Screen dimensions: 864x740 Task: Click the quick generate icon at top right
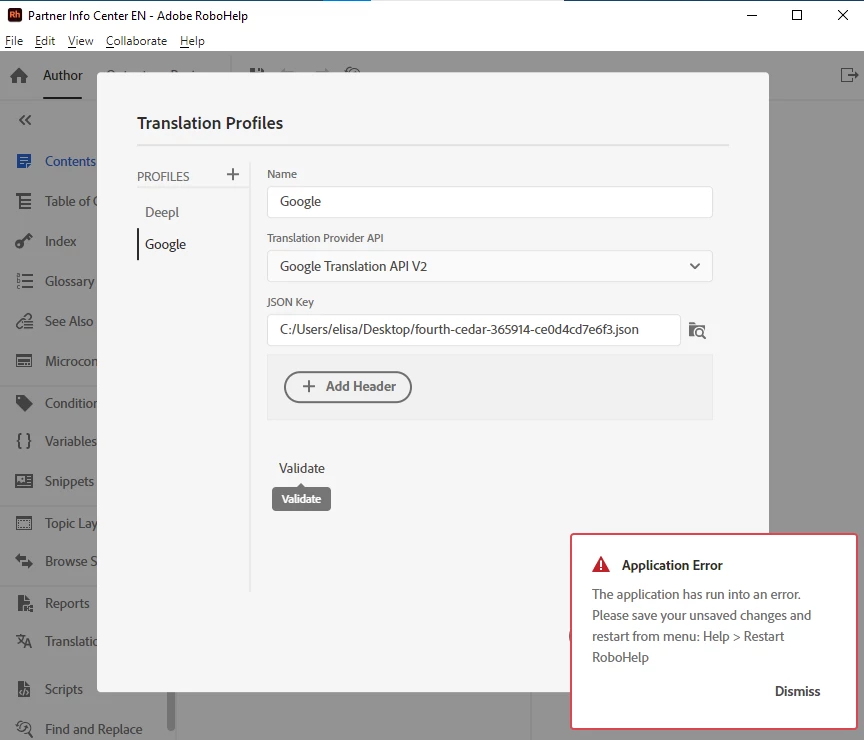[x=849, y=75]
